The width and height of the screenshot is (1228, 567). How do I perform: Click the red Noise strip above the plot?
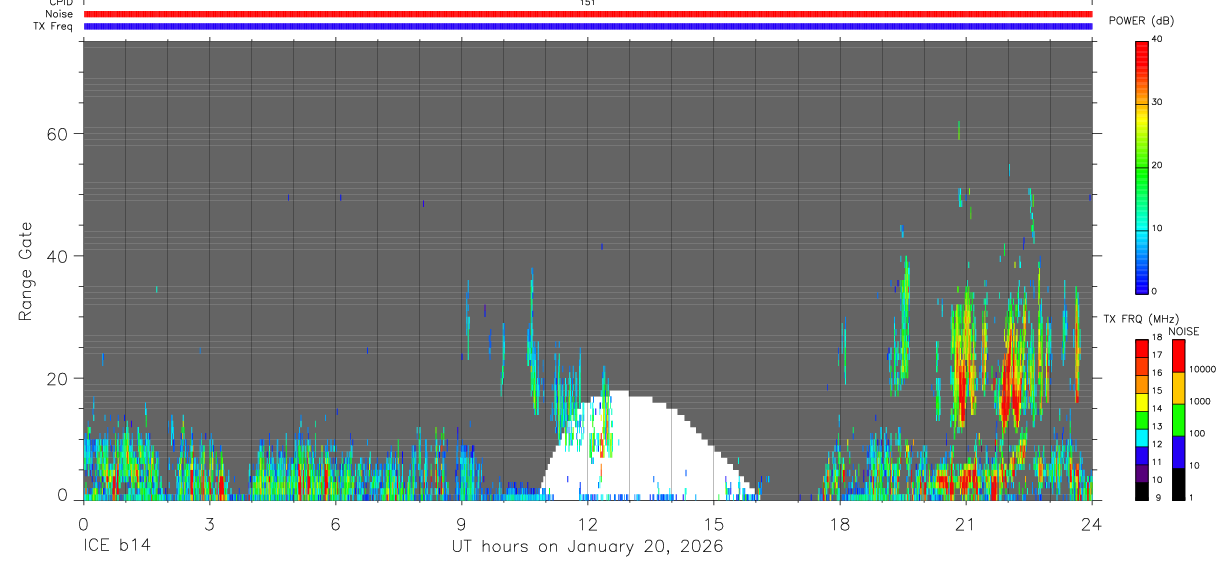pyautogui.click(x=587, y=14)
